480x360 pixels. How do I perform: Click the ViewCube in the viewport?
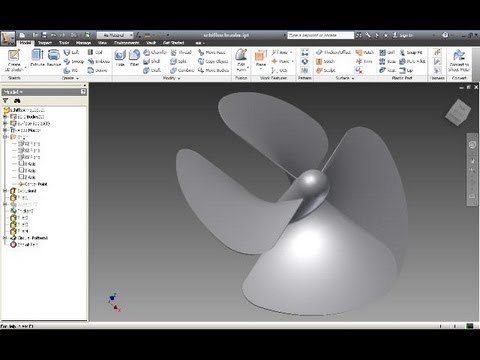[x=458, y=112]
